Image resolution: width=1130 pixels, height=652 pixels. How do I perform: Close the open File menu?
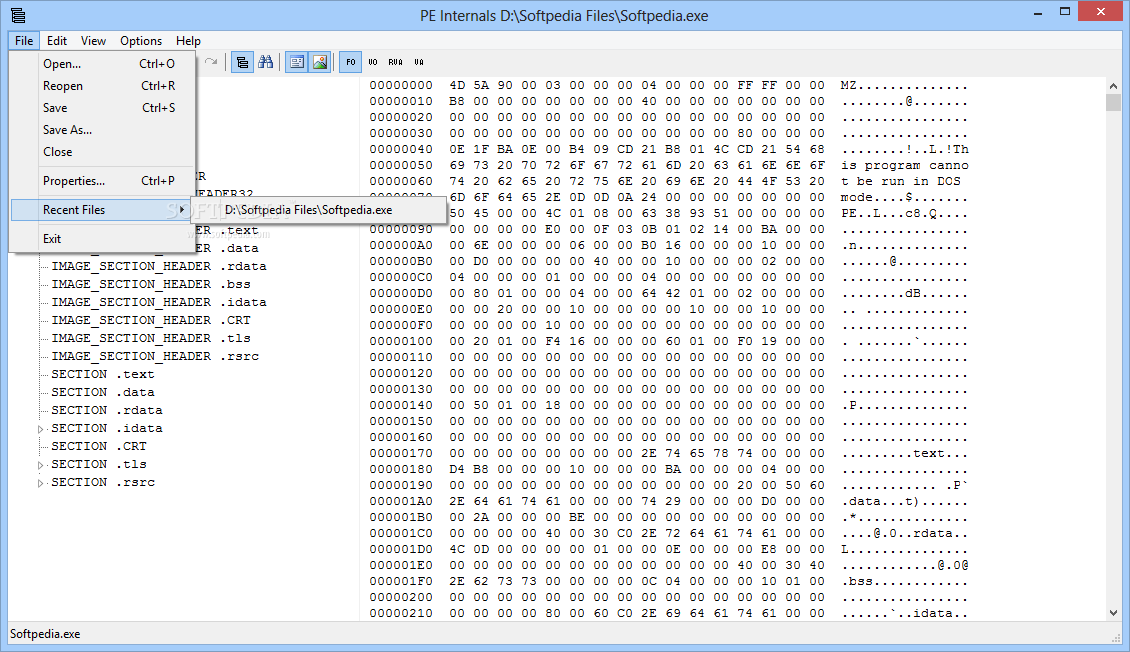(x=24, y=40)
